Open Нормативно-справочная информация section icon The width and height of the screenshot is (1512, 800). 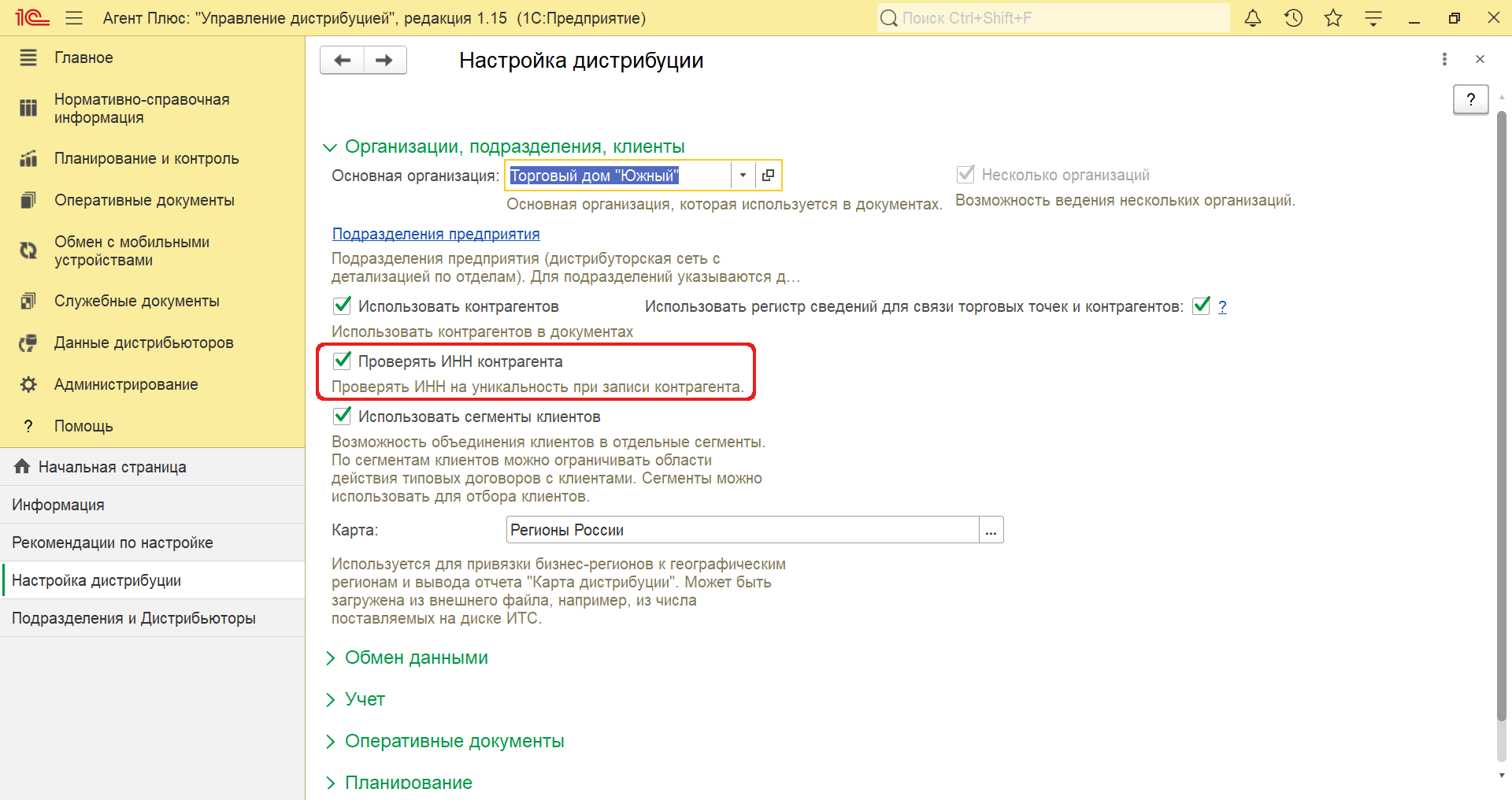(x=28, y=108)
